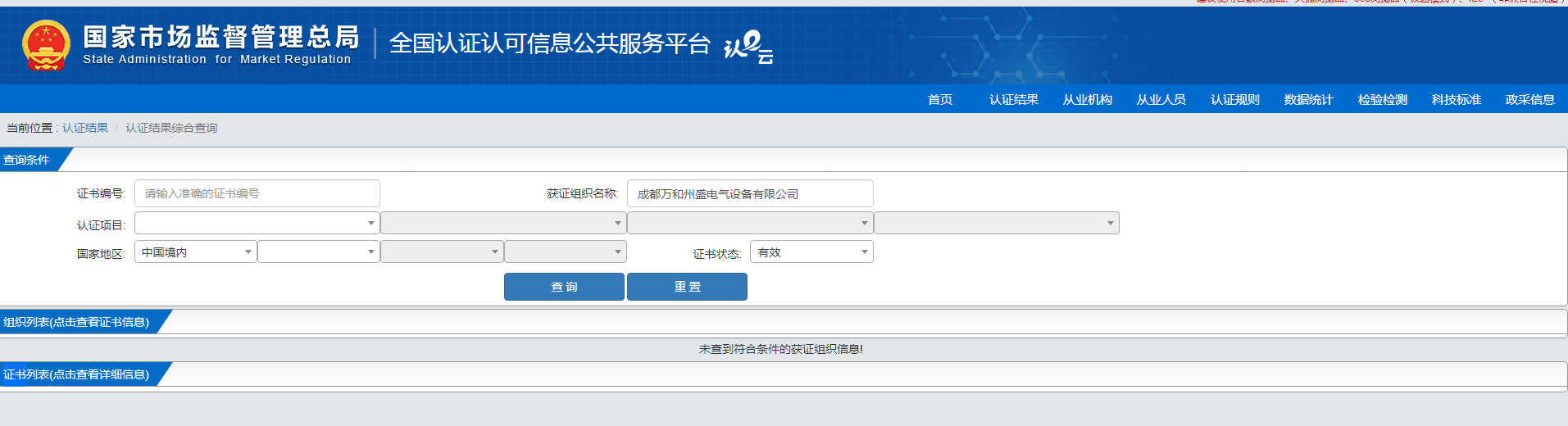Open the 中国境内 country dropdown
This screenshot has width=1568, height=426.
pos(195,252)
